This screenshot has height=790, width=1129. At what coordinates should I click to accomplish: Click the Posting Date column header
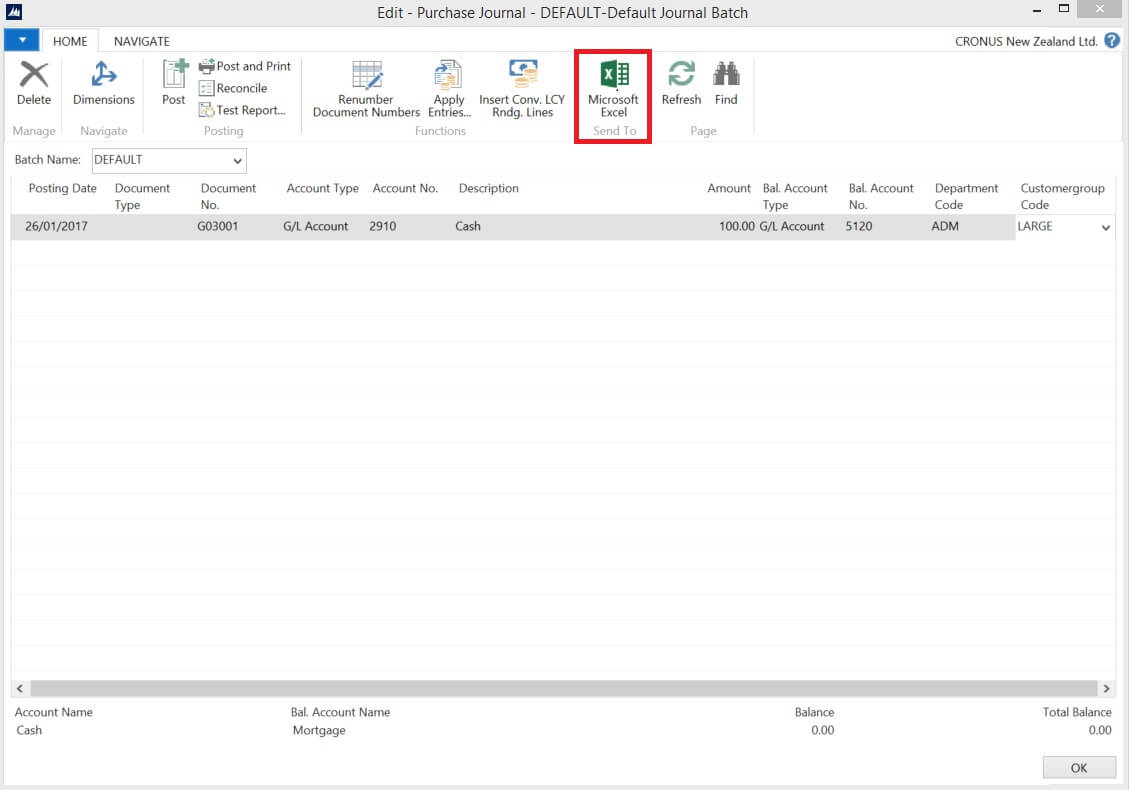pos(63,188)
